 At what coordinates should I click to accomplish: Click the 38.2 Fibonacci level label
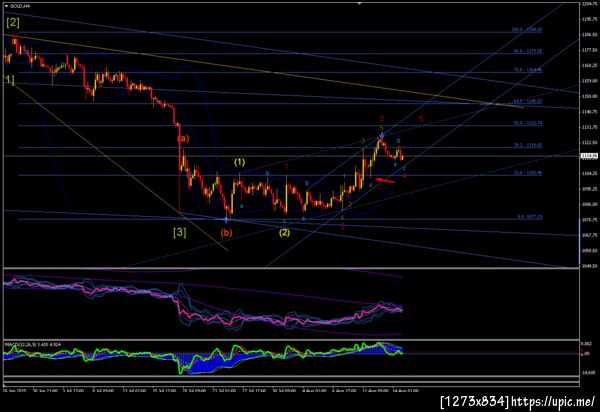click(528, 145)
